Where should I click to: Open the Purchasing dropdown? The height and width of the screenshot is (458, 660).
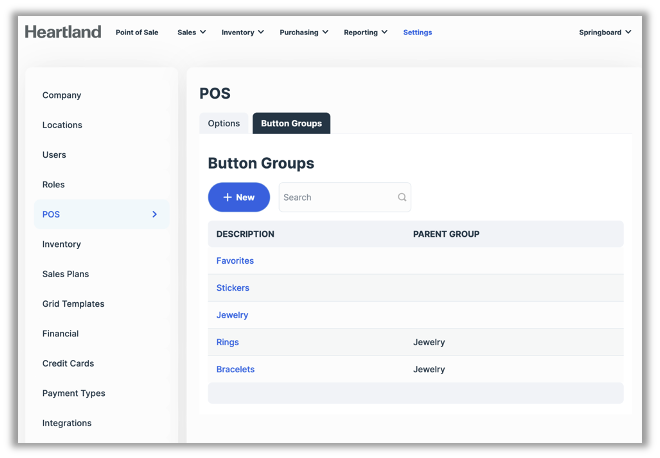pyautogui.click(x=304, y=32)
